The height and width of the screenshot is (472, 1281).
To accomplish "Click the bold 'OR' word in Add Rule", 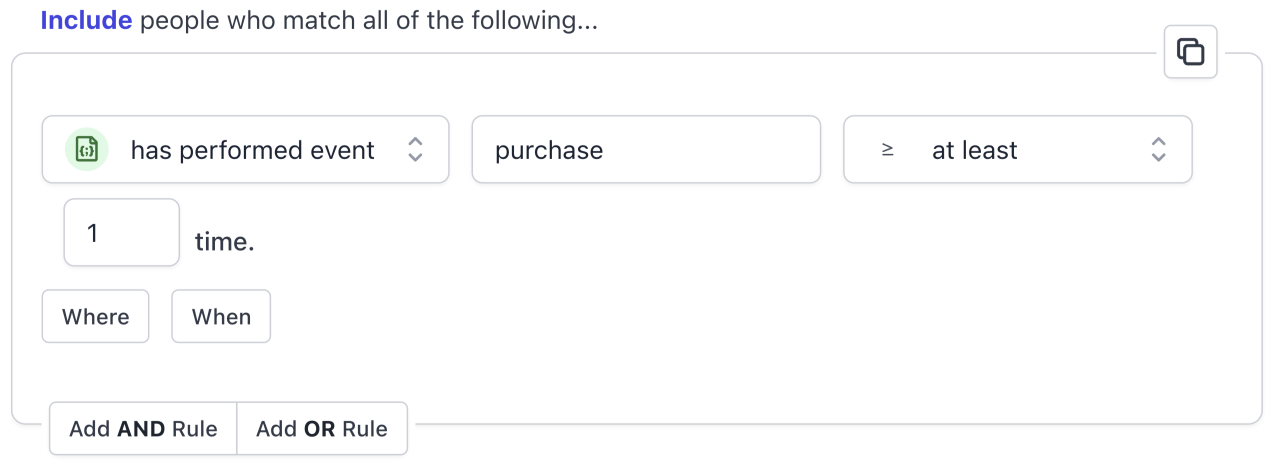I will [320, 429].
